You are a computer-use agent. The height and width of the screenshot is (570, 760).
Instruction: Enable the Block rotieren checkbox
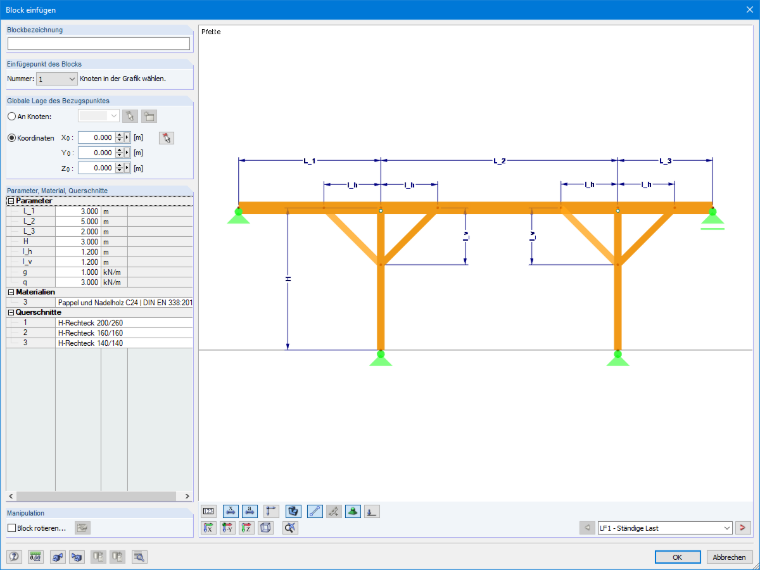(12, 528)
